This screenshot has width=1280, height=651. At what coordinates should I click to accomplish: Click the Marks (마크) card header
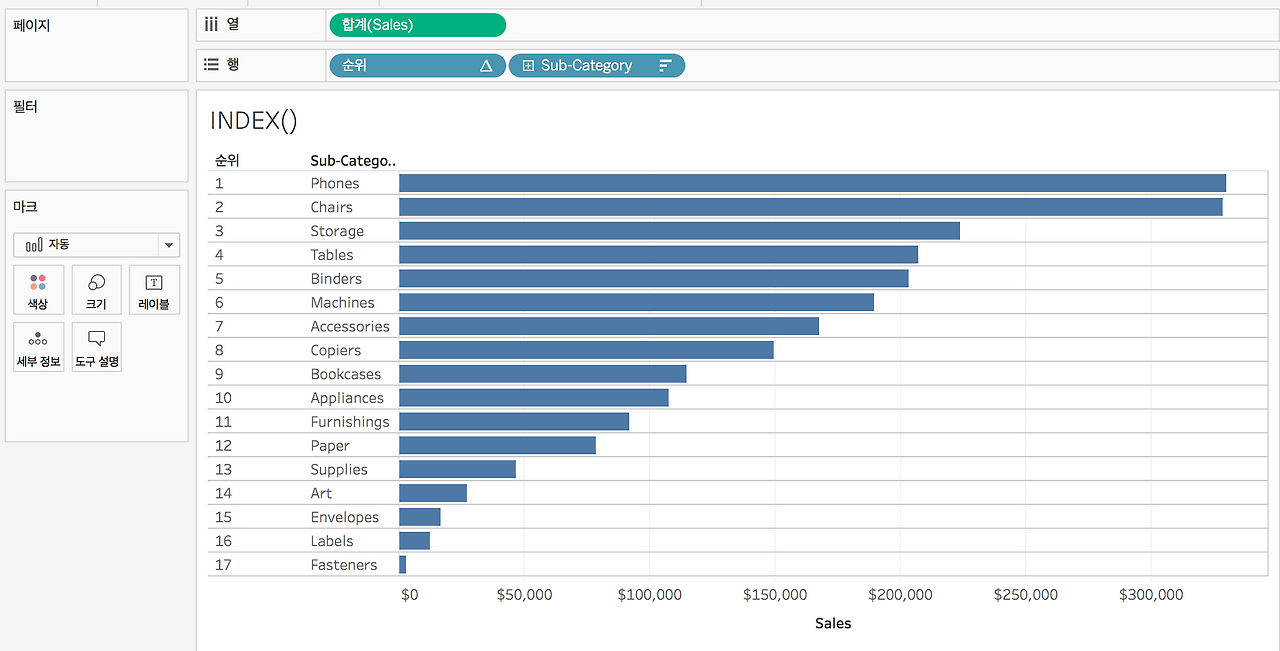point(25,206)
